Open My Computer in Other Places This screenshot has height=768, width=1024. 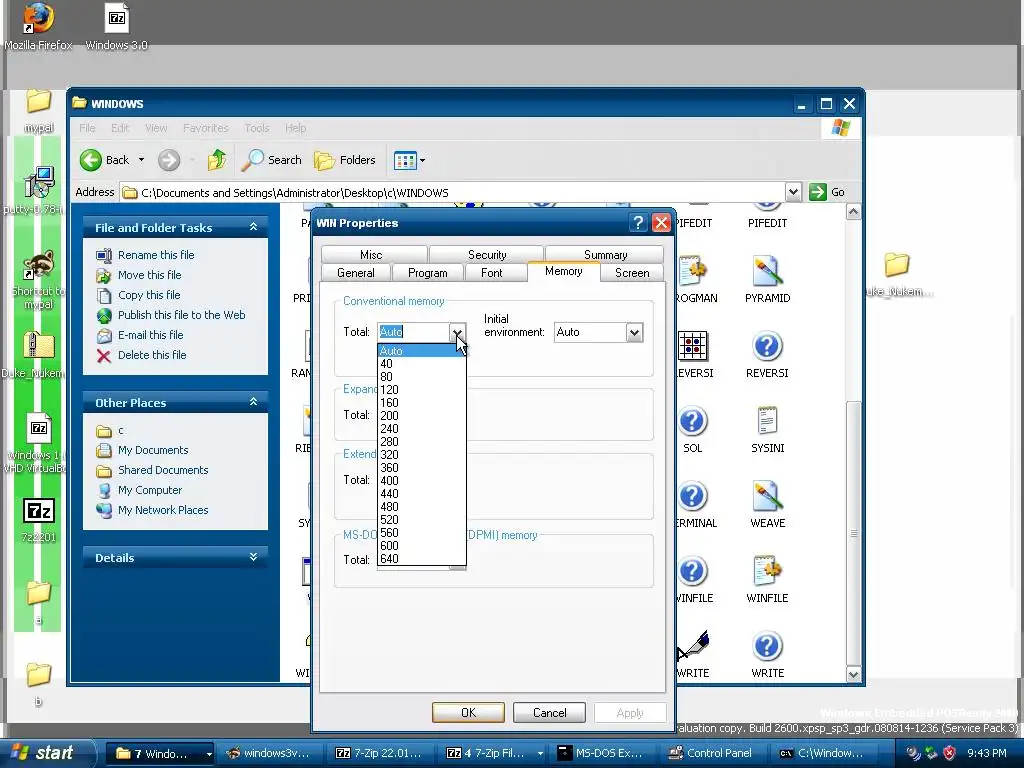[x=150, y=490]
